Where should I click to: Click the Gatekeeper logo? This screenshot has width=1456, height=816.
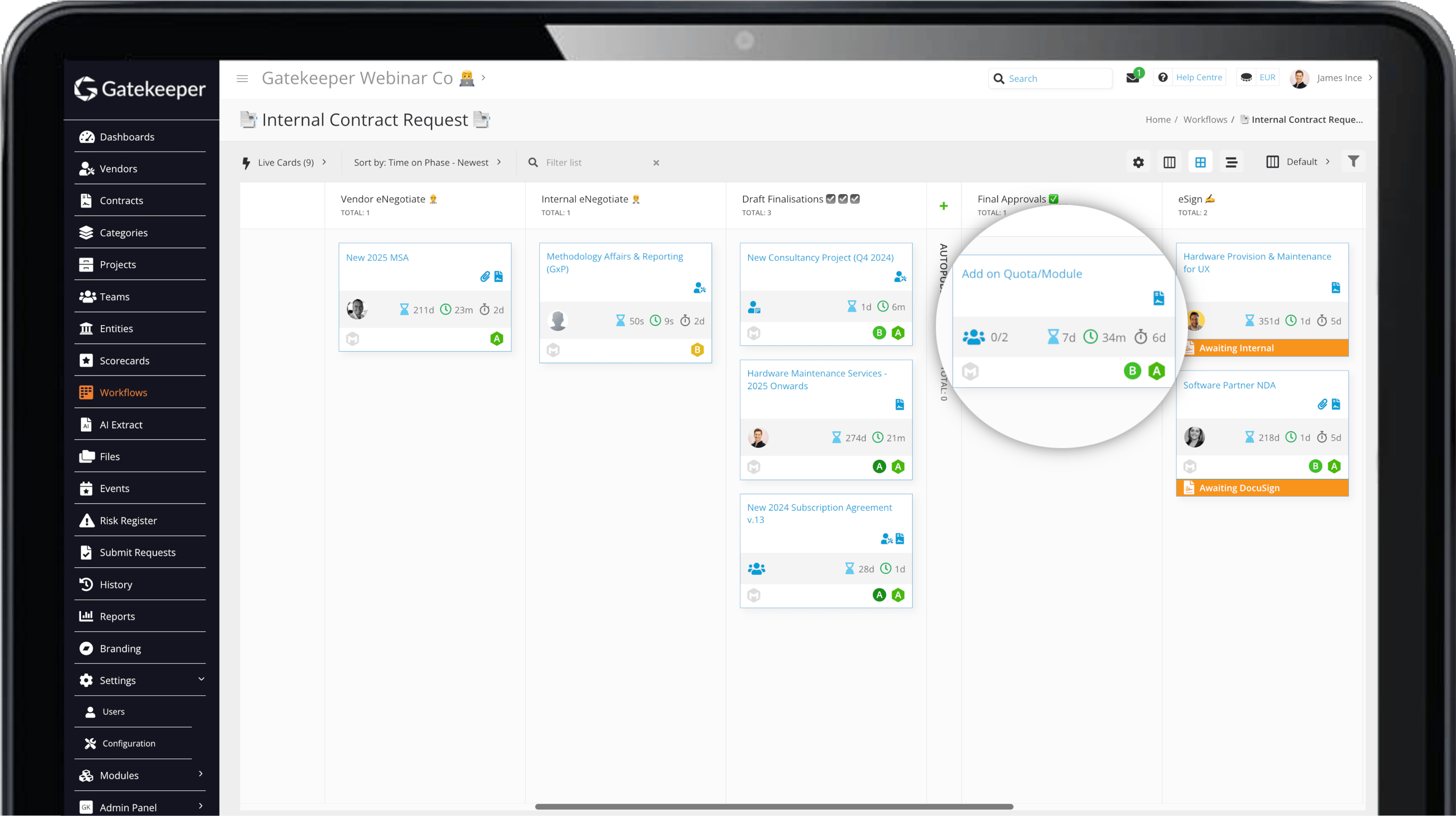(140, 89)
